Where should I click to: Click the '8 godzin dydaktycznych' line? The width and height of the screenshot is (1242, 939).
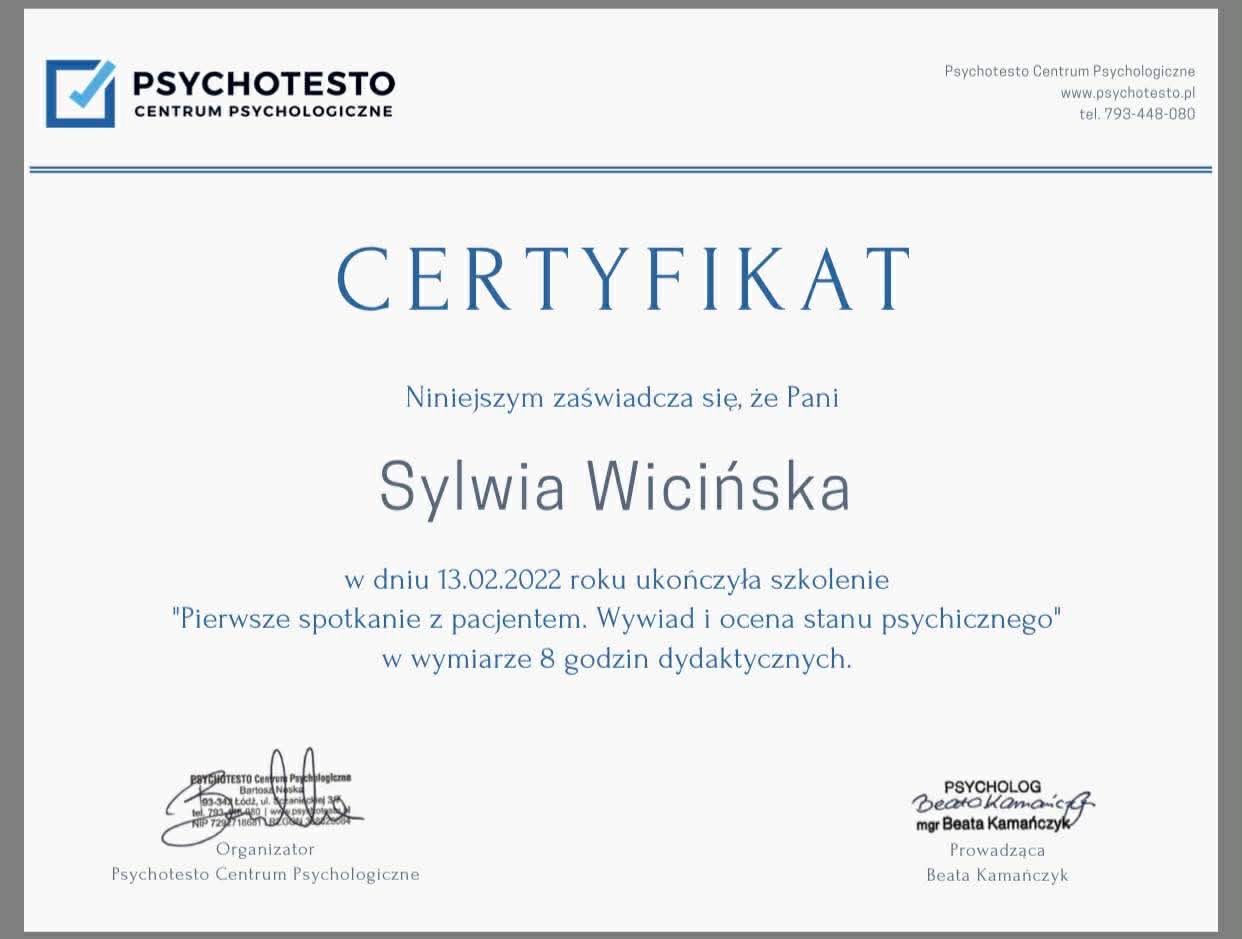point(616,660)
